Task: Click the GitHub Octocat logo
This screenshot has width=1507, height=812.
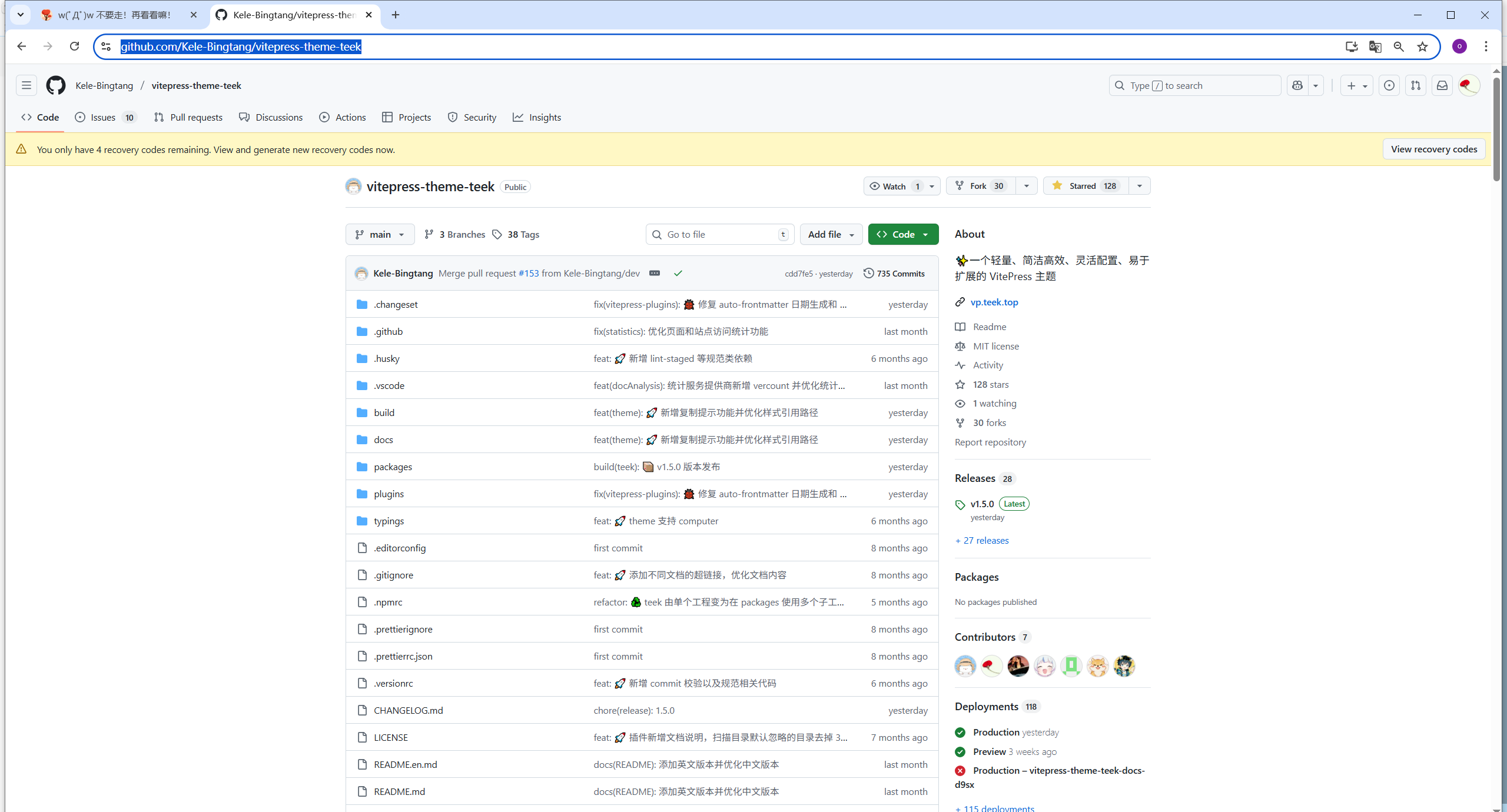Action: point(56,85)
